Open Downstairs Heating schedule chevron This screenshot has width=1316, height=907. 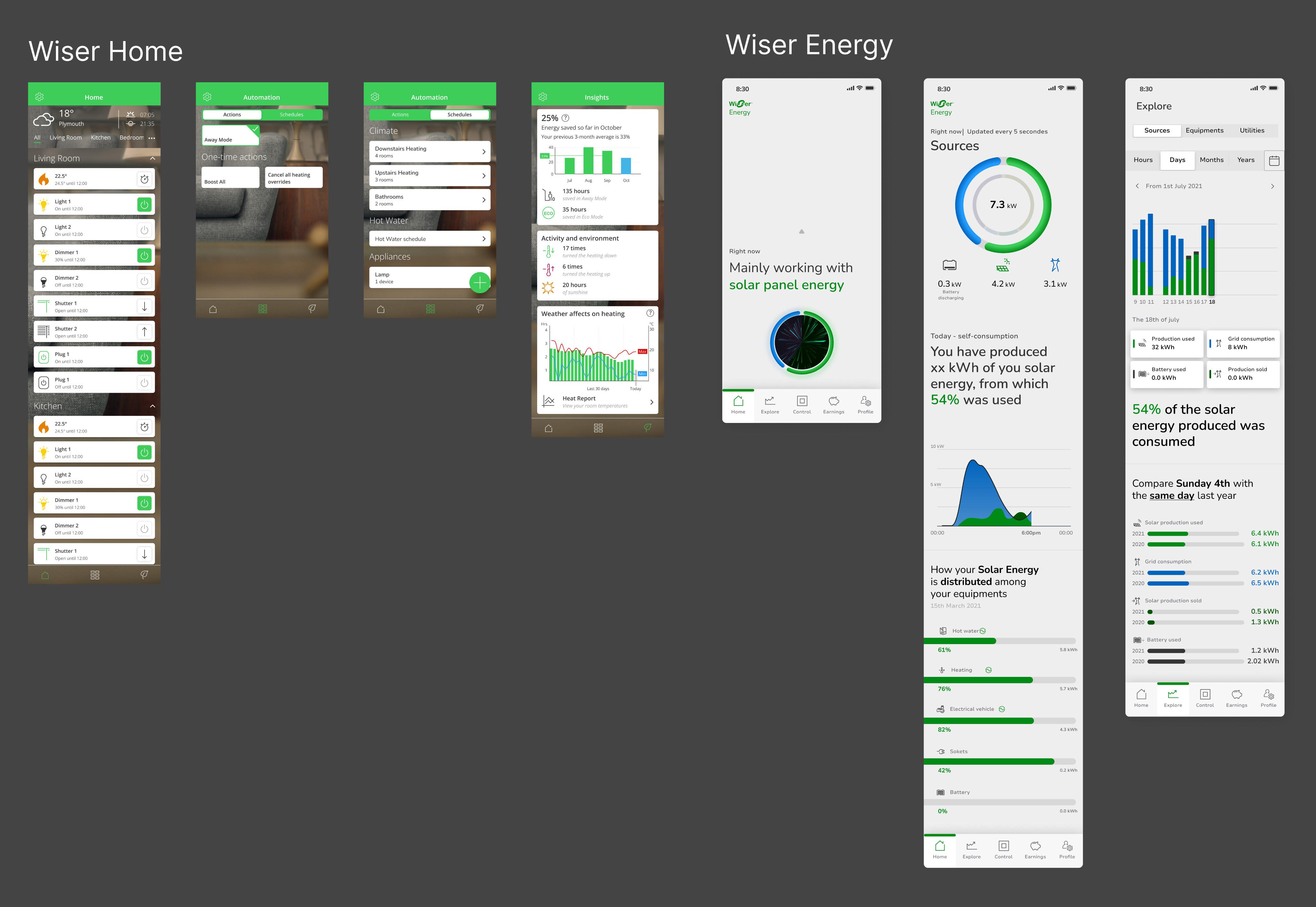pos(483,152)
